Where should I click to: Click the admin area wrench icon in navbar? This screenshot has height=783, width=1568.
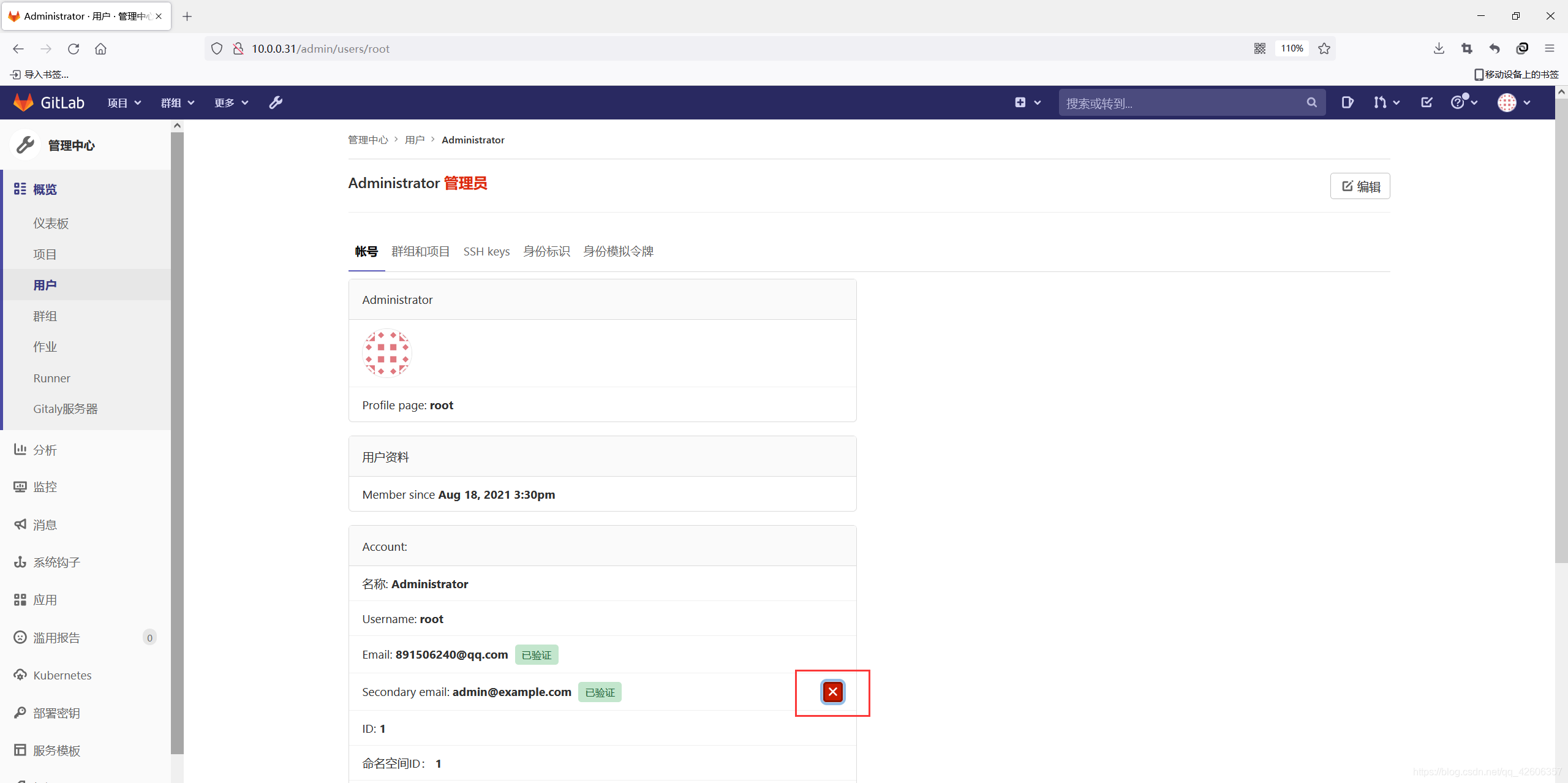click(x=276, y=102)
